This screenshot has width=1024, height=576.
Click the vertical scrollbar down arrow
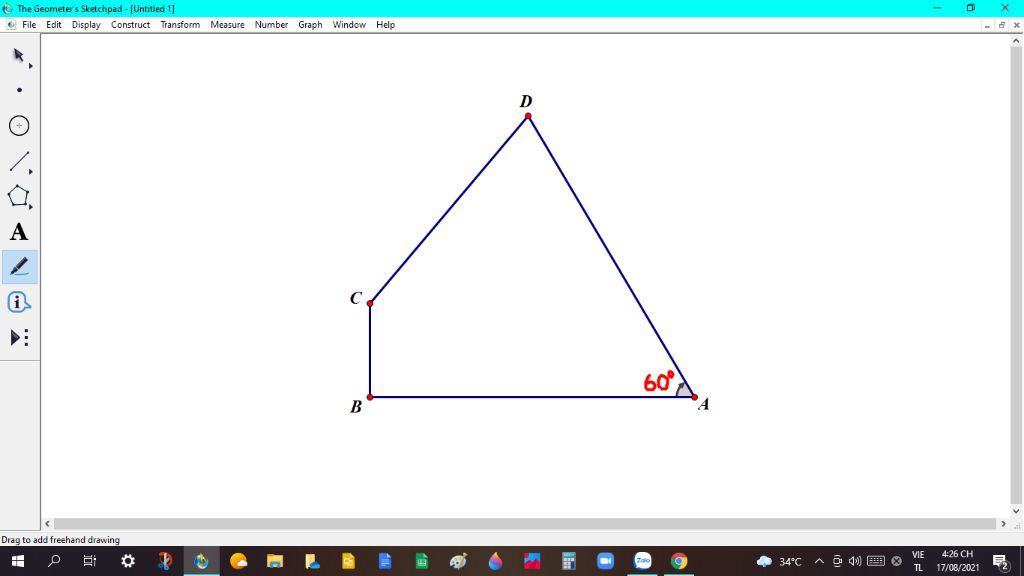[x=1016, y=511]
